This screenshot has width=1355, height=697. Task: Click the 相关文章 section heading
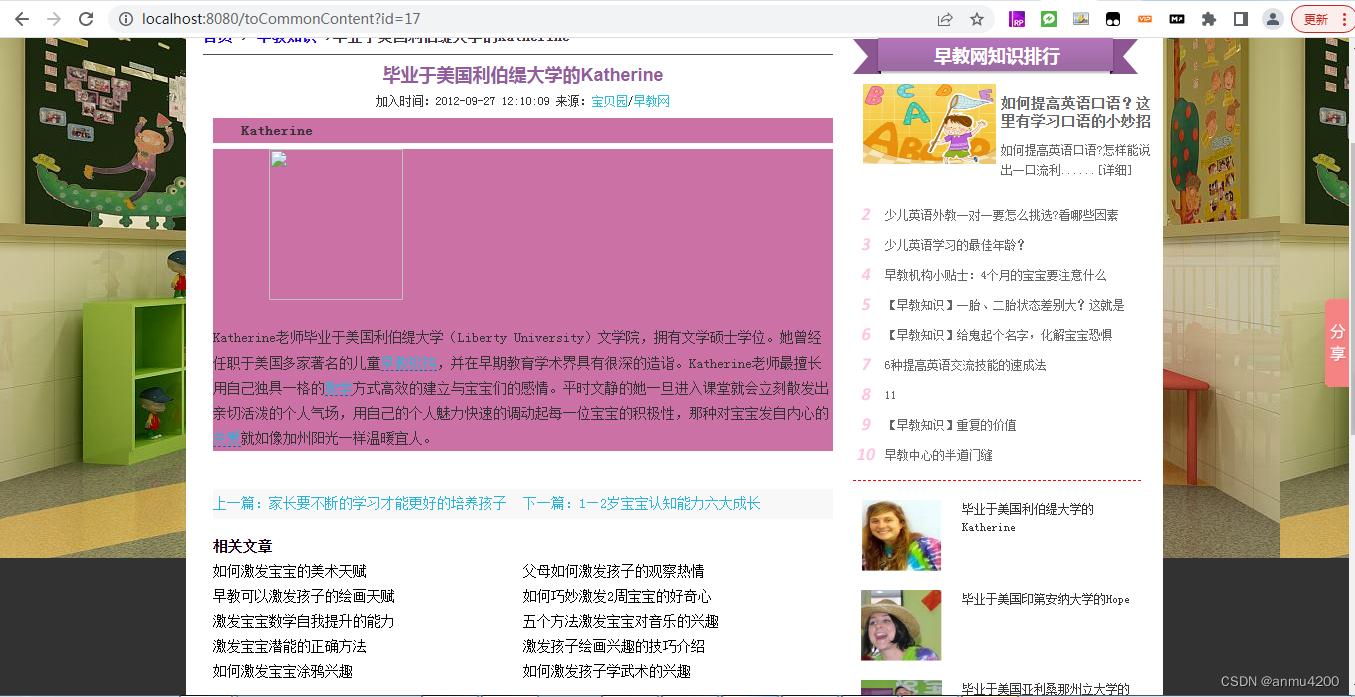242,546
